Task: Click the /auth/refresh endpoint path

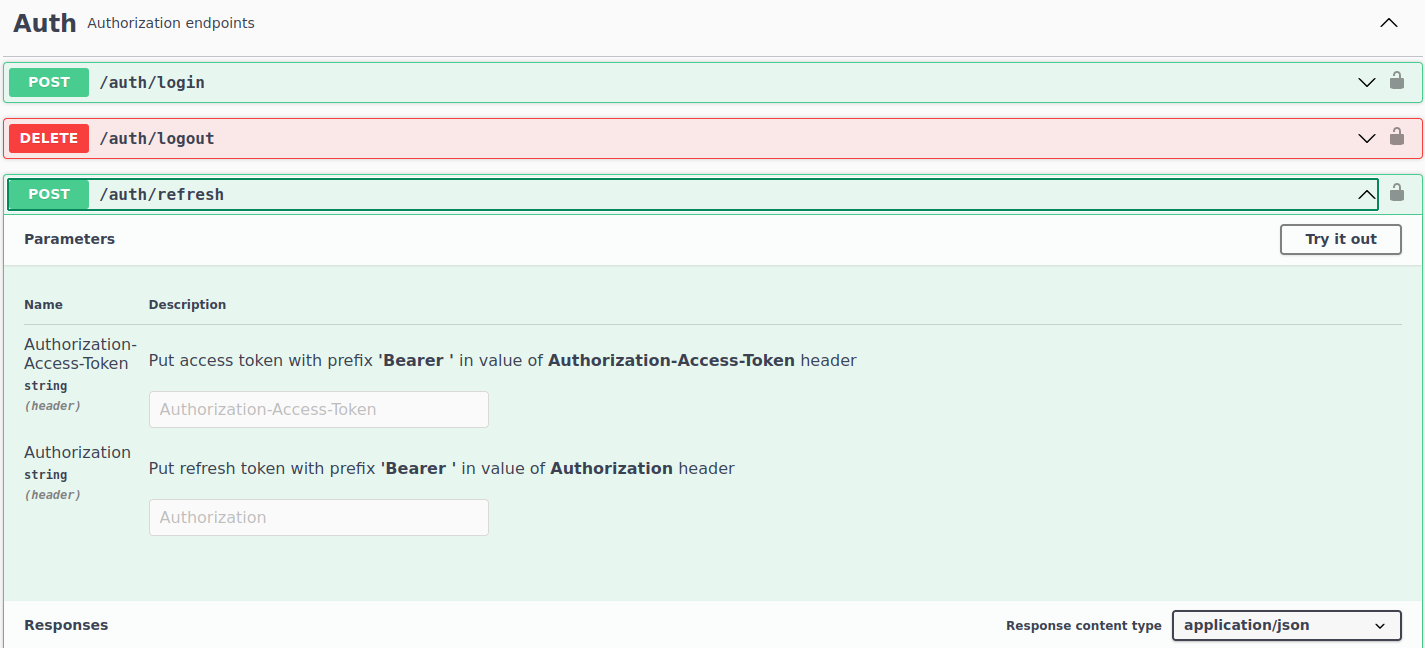Action: pos(162,194)
